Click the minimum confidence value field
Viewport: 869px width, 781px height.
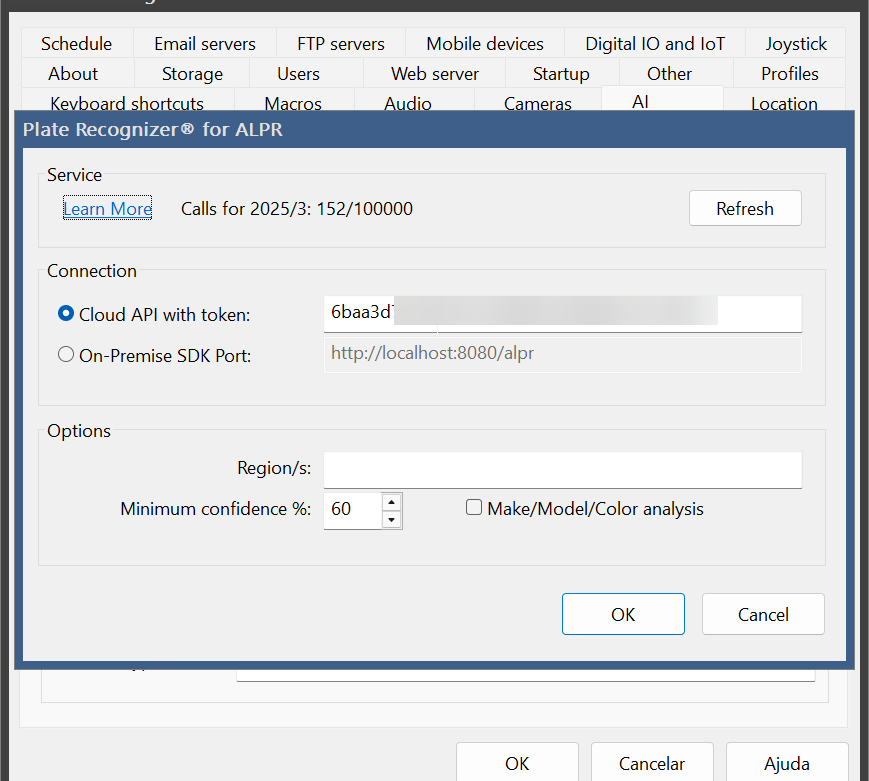353,510
